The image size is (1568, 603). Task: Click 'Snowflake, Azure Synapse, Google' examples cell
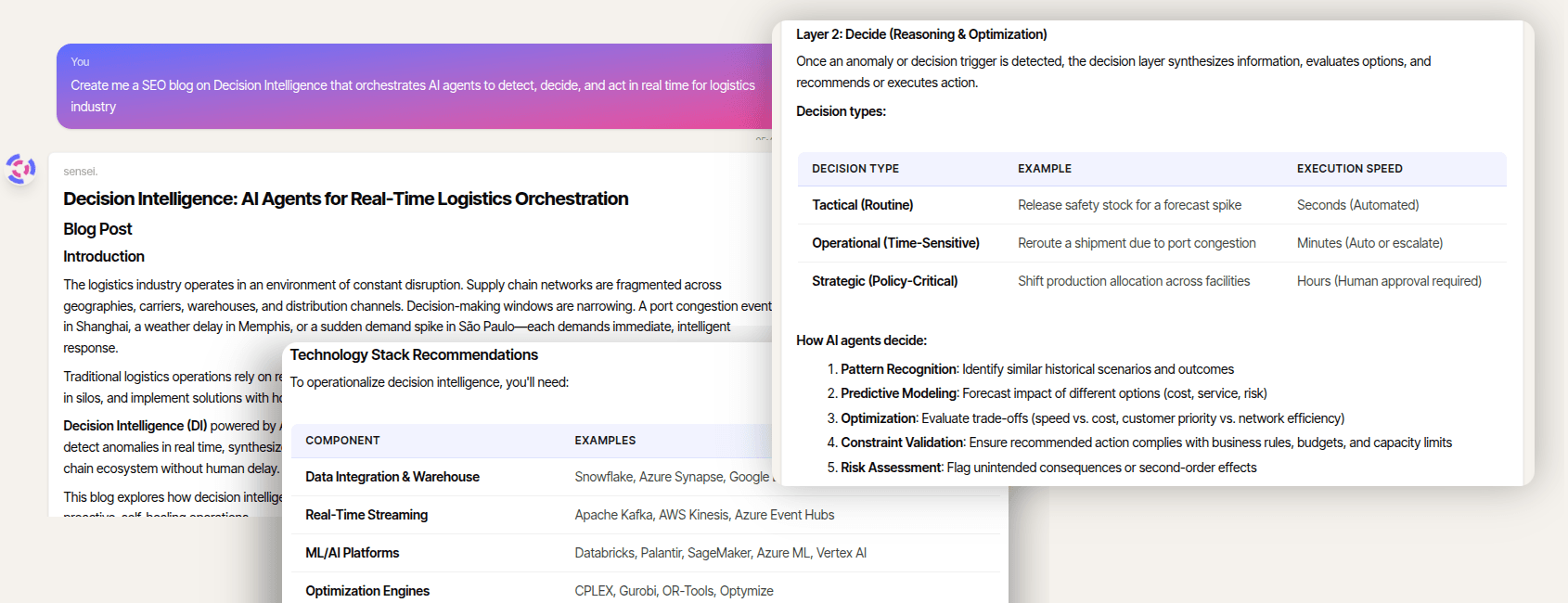tap(673, 477)
